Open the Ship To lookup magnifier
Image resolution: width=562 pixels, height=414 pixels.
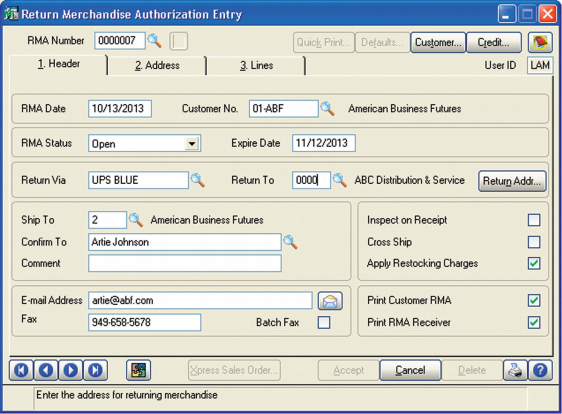tap(136, 220)
